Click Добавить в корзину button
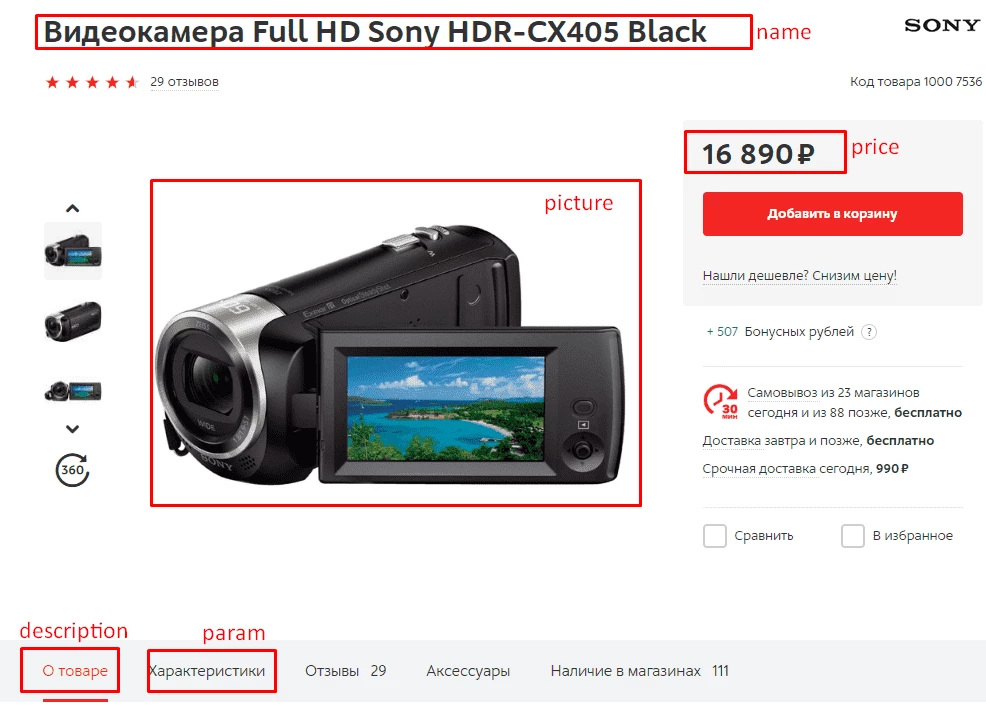986x710 pixels. coord(833,214)
